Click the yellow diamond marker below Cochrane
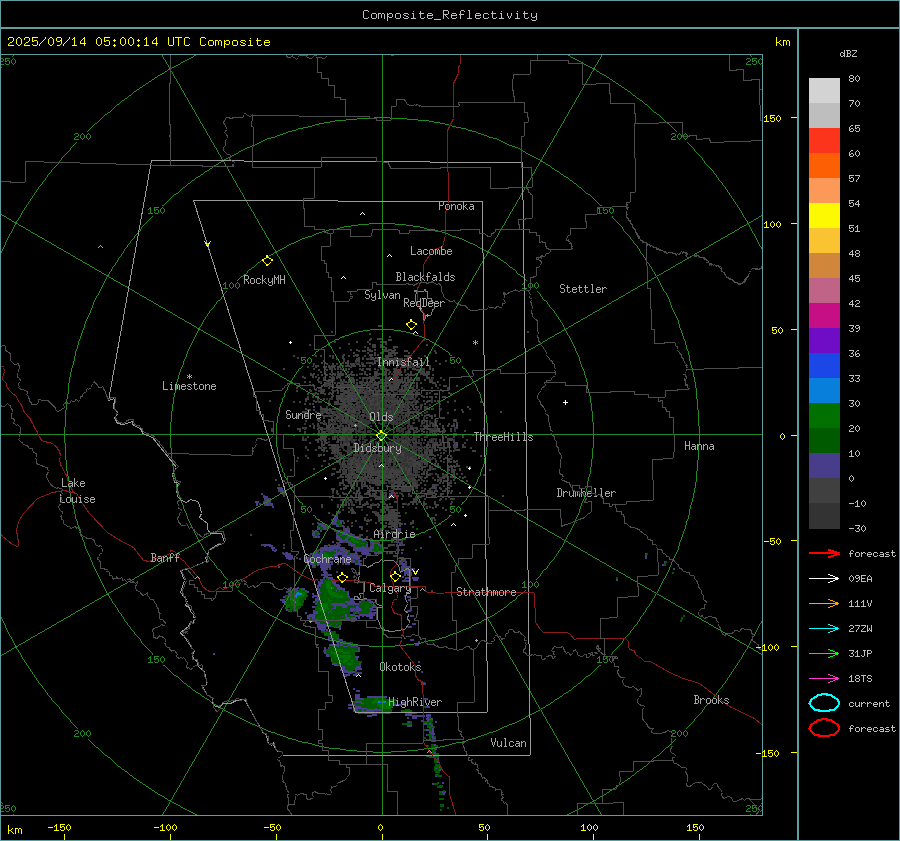The width and height of the screenshot is (900, 841). click(x=342, y=578)
